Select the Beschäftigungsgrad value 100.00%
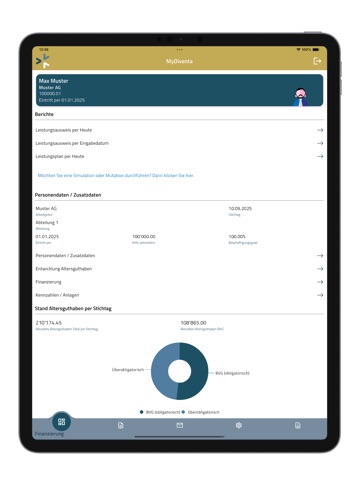The width and height of the screenshot is (360, 480). coord(237,236)
